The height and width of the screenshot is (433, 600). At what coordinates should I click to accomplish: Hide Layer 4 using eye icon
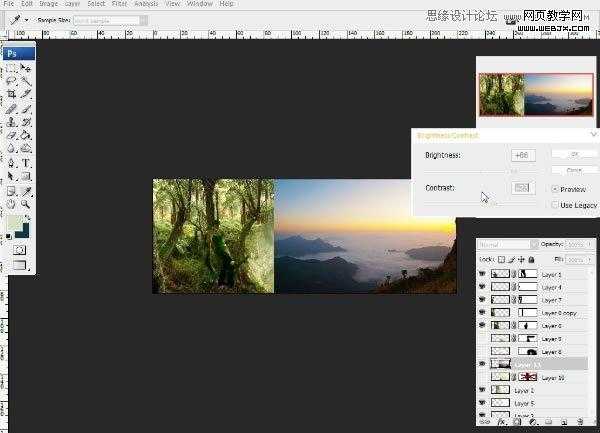coord(483,287)
